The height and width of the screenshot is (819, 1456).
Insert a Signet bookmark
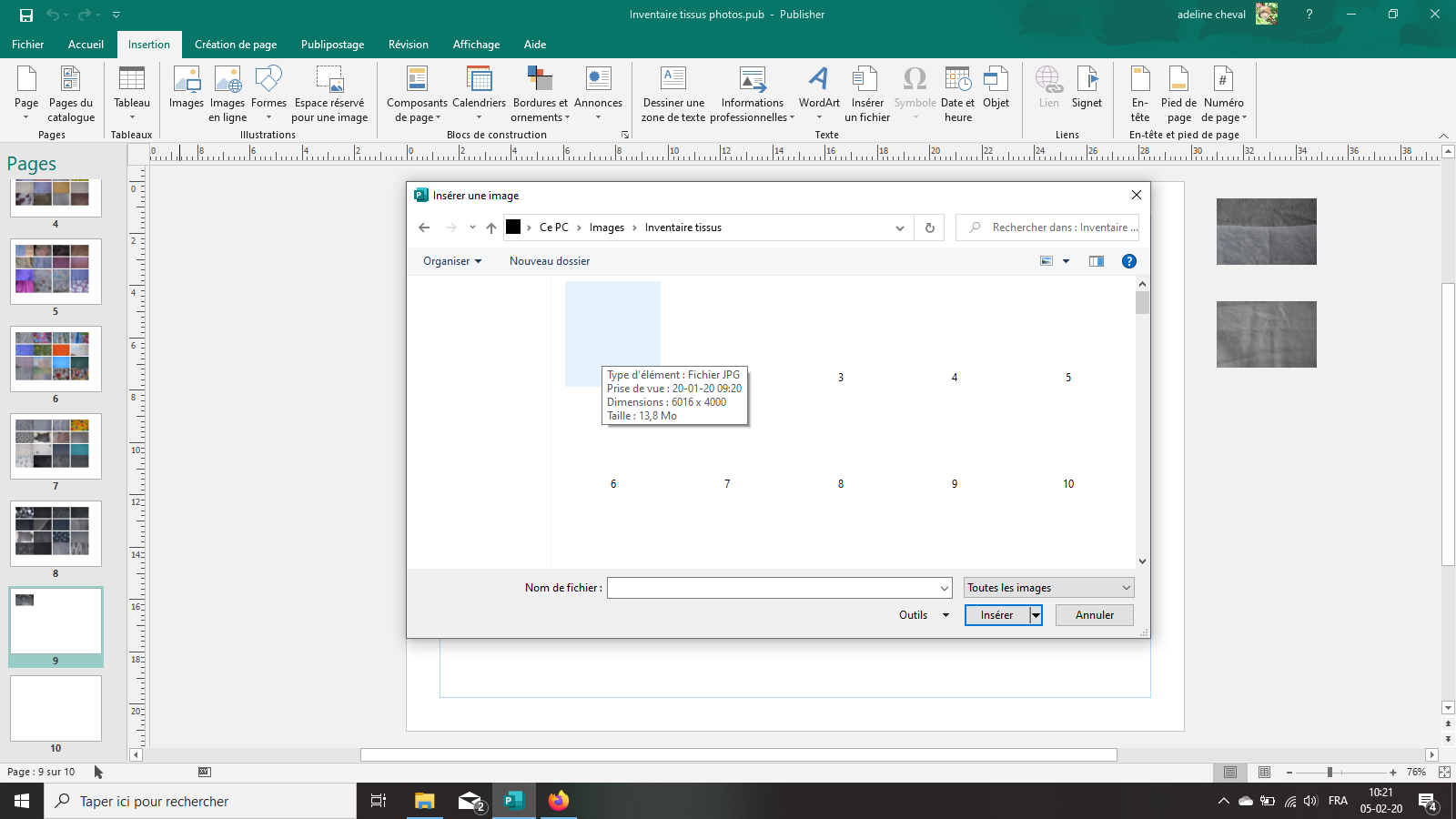1087,87
